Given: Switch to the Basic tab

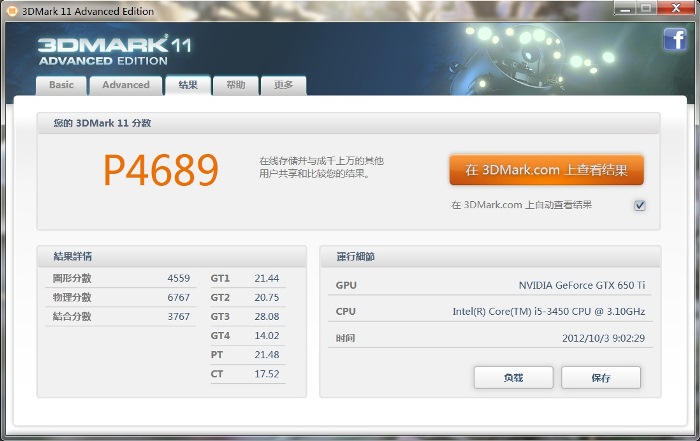Looking at the screenshot, I should pos(61,85).
